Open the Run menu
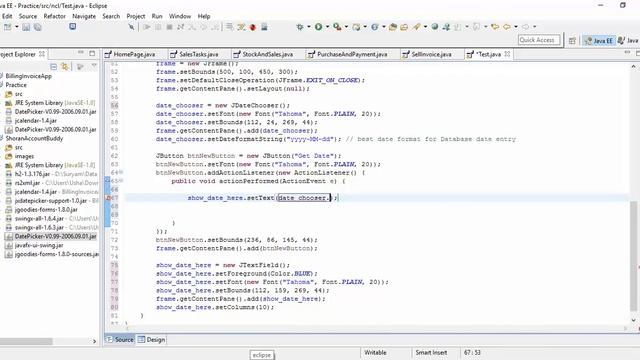Image resolution: width=640 pixels, height=360 pixels. 157,16
